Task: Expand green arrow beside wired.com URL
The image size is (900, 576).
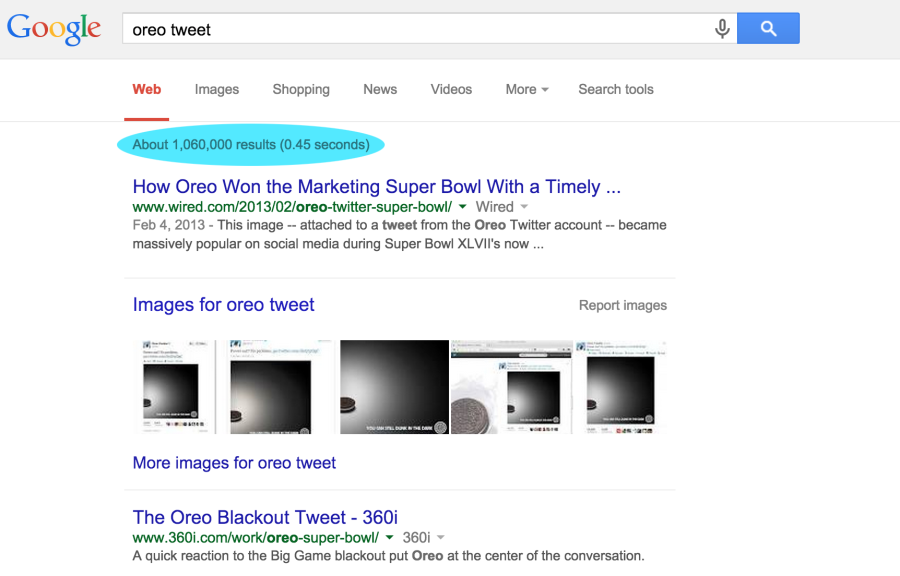Action: click(x=462, y=206)
